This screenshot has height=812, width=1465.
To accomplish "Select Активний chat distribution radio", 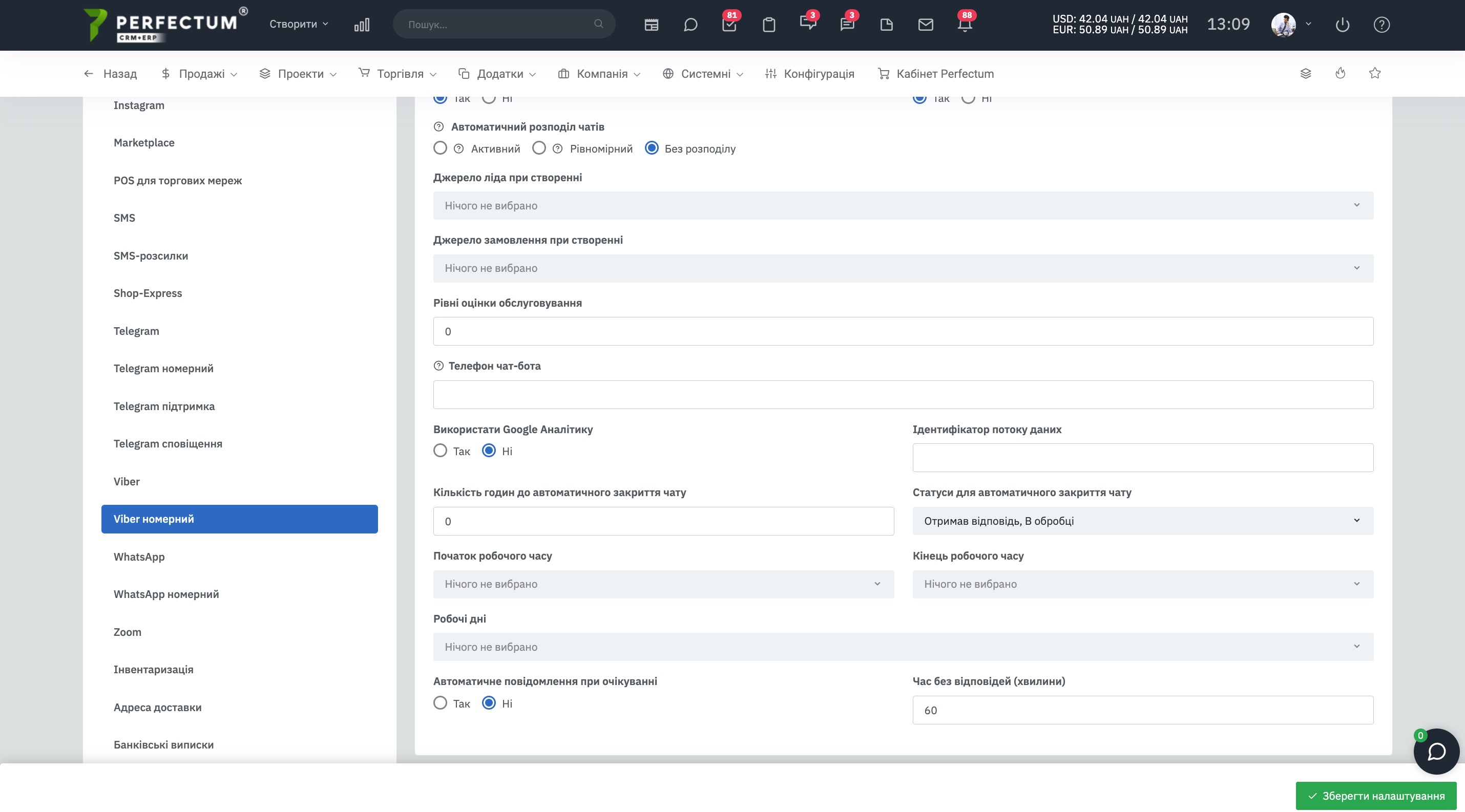I will click(440, 148).
